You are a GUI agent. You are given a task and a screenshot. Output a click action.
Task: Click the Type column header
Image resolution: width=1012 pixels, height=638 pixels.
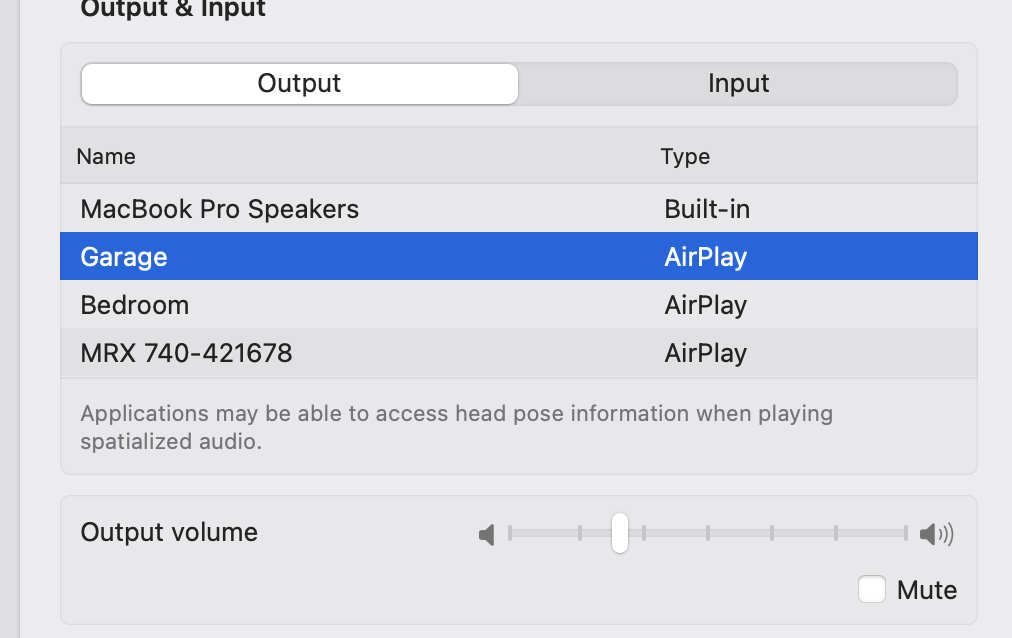[685, 157]
